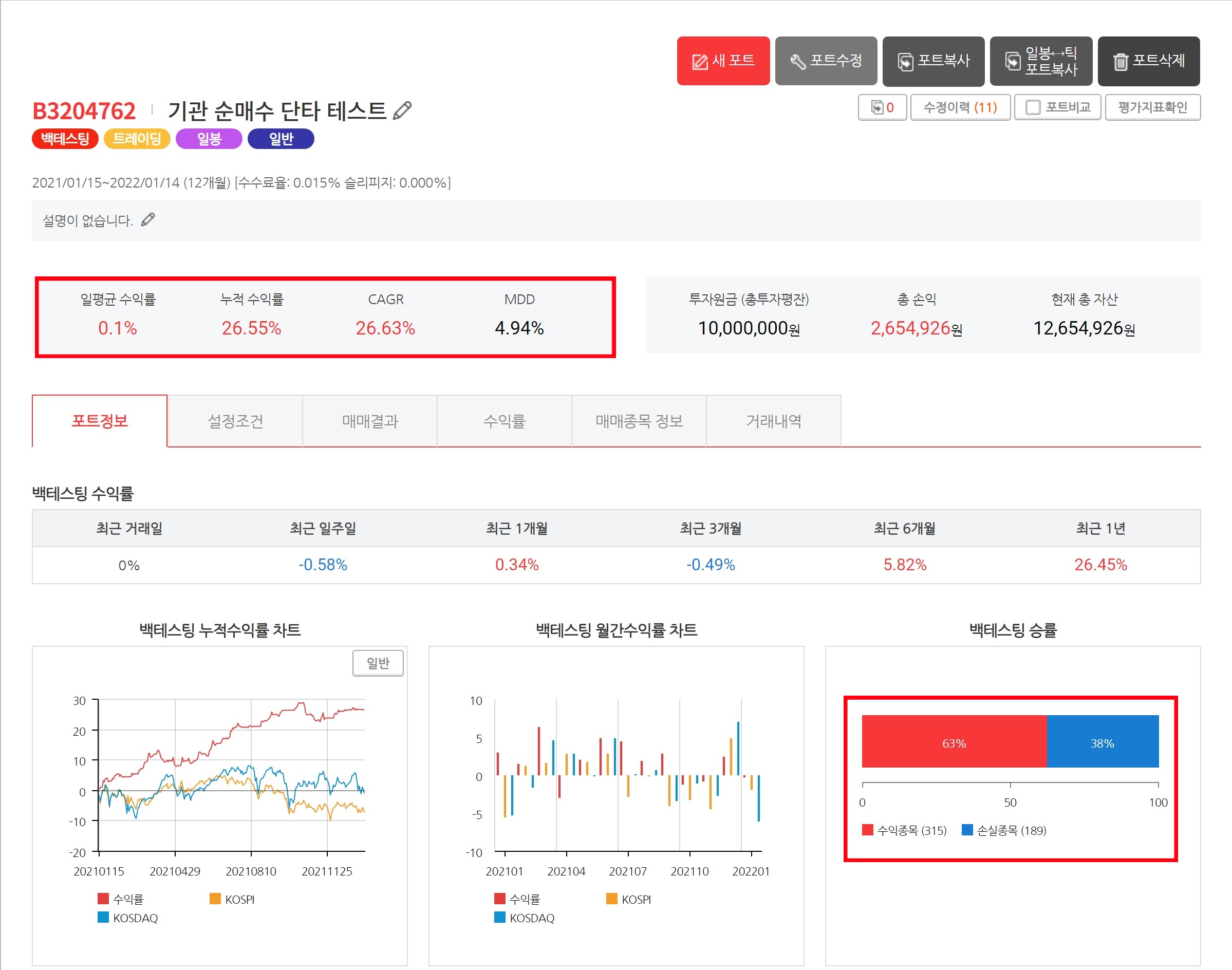Toggle KOSDAQ legend in monthly chart
The height and width of the screenshot is (970, 1232).
[x=525, y=917]
